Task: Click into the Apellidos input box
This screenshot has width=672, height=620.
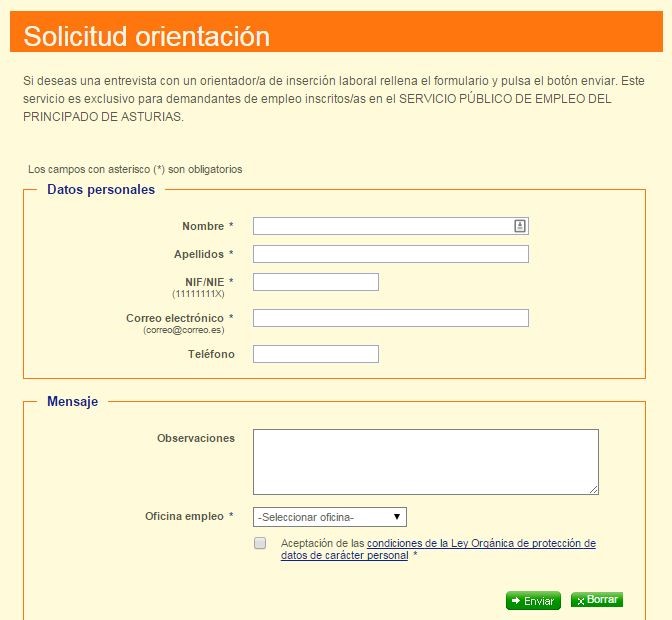Action: click(390, 254)
